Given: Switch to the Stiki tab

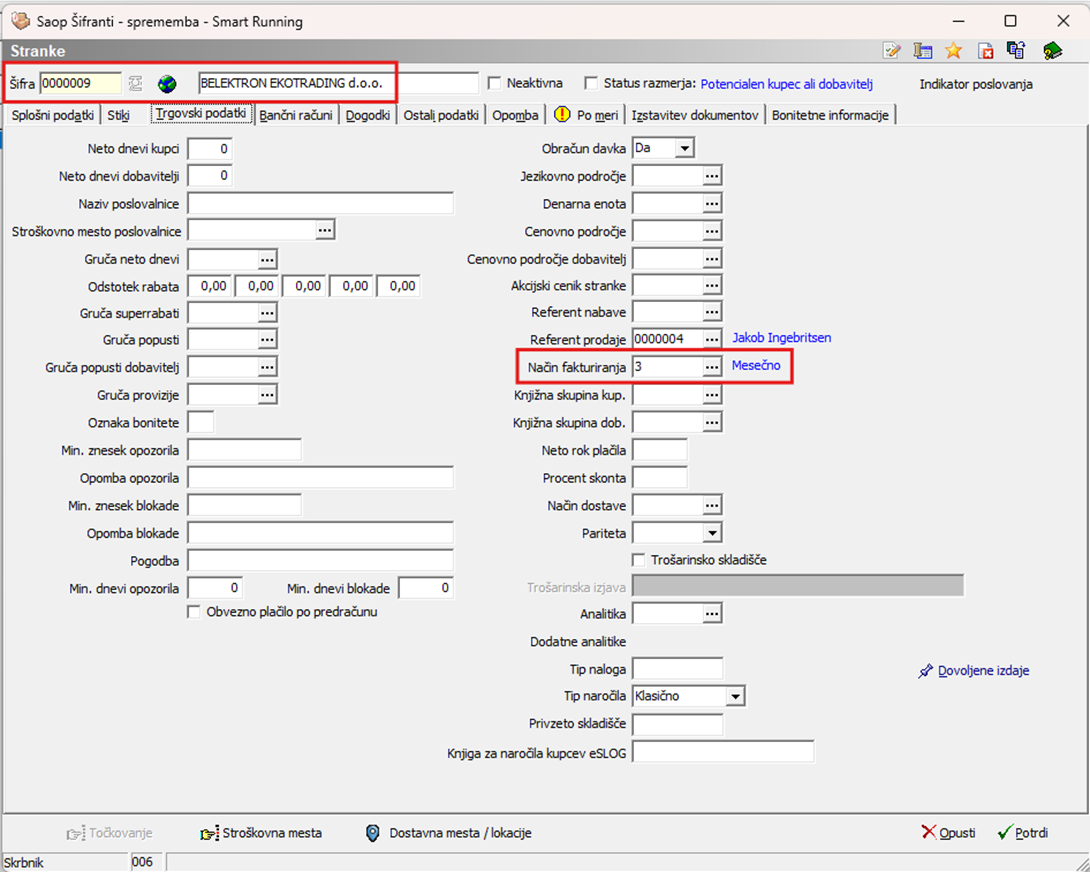Looking at the screenshot, I should [119, 115].
